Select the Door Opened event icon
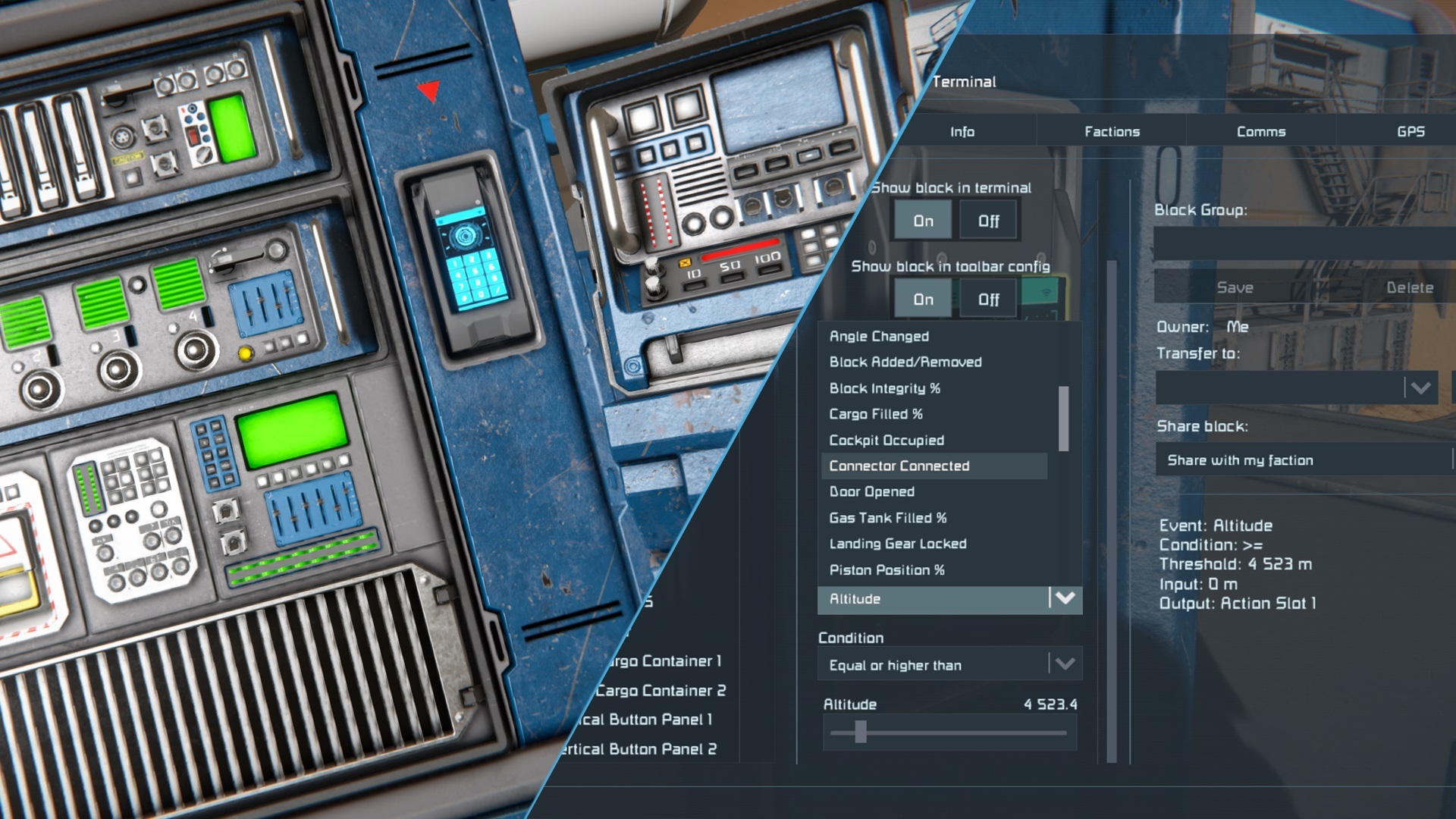 tap(870, 491)
